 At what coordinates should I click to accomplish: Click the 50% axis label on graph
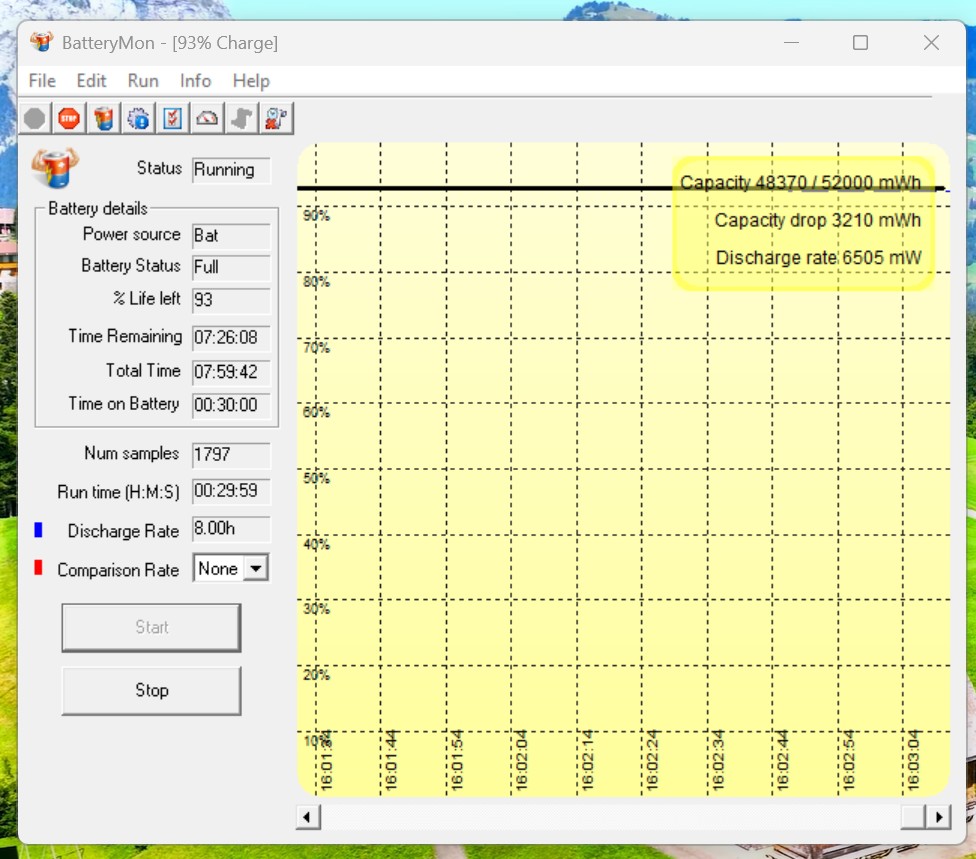(x=316, y=478)
